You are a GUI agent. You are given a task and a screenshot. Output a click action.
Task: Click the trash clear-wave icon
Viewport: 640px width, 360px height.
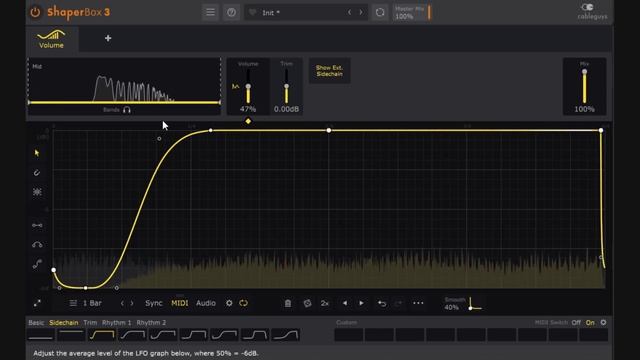(288, 303)
